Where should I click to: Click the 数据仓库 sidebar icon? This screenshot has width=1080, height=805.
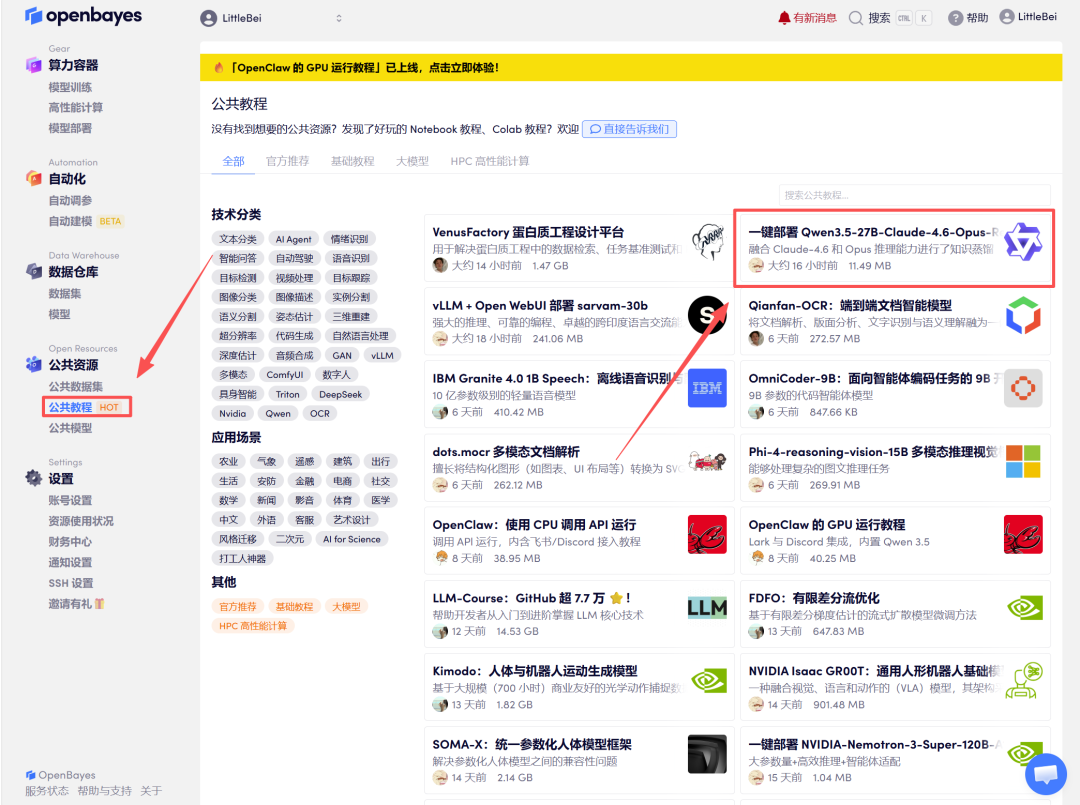pos(34,271)
